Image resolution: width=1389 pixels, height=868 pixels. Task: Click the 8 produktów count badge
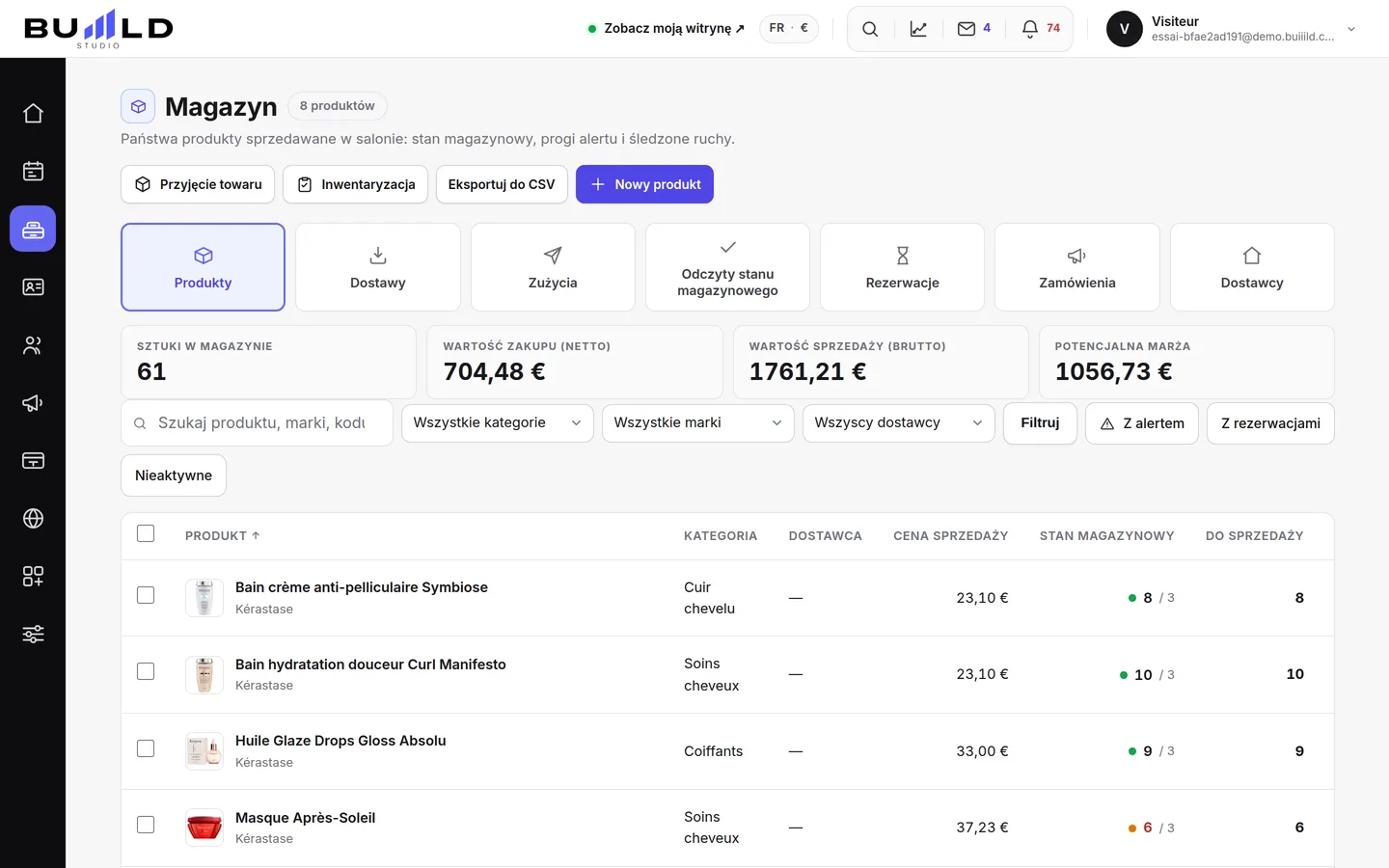pos(337,106)
